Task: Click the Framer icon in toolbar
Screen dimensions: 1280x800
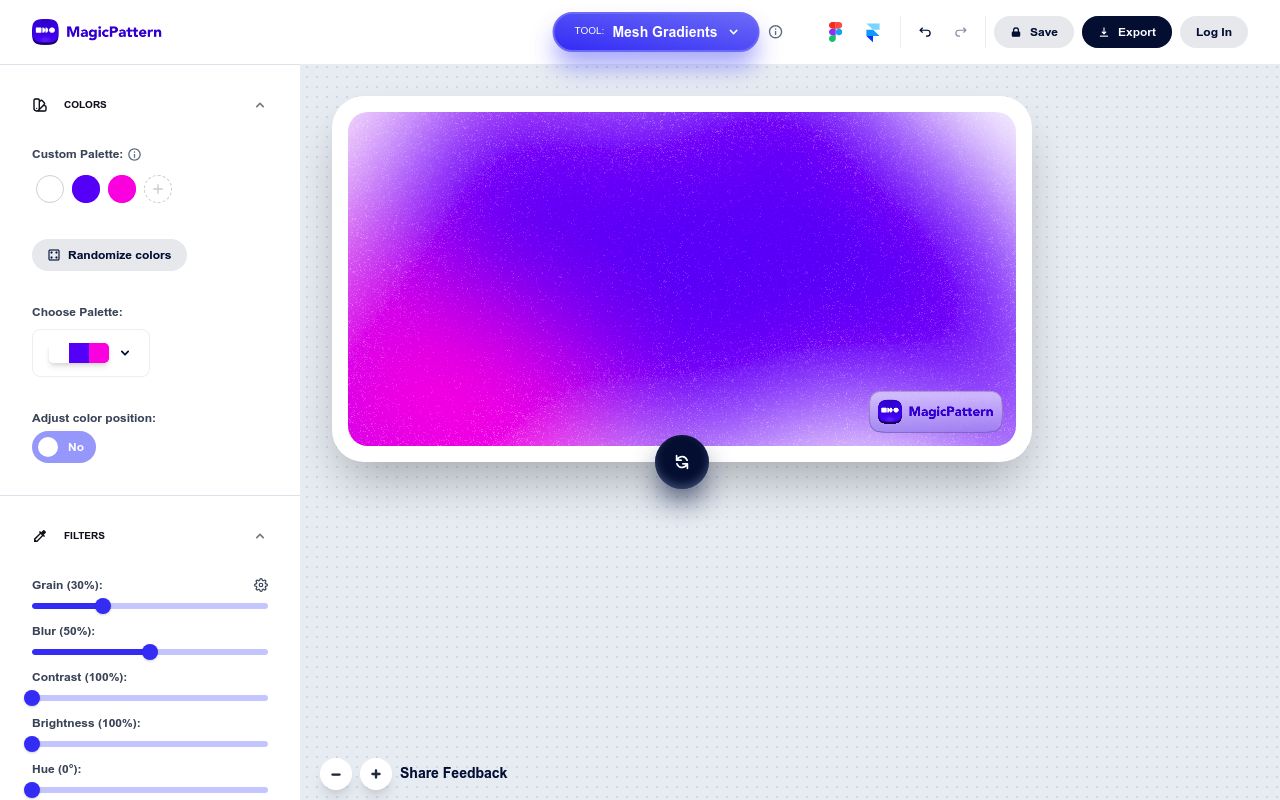Action: click(872, 32)
